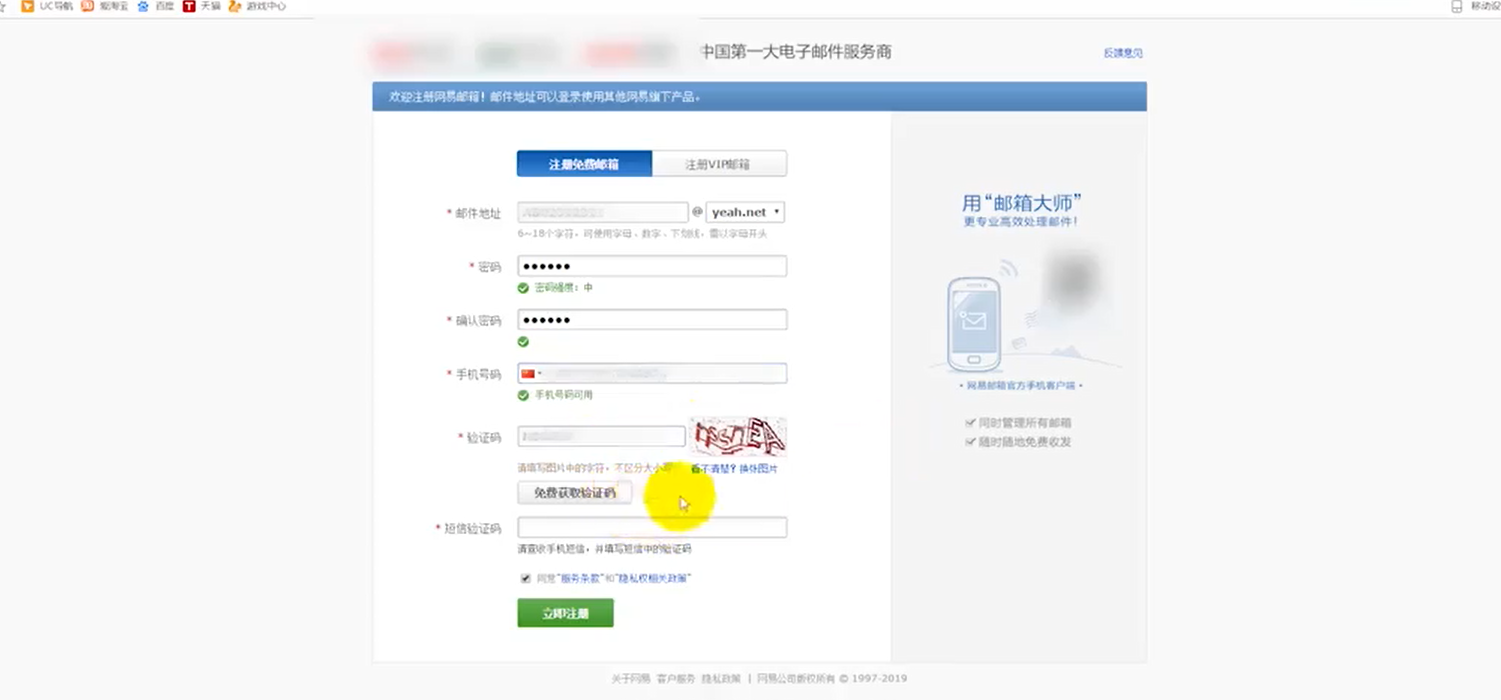The width and height of the screenshot is (1501, 700).
Task: Click the mobile device icon at top right
Action: (1456, 6)
